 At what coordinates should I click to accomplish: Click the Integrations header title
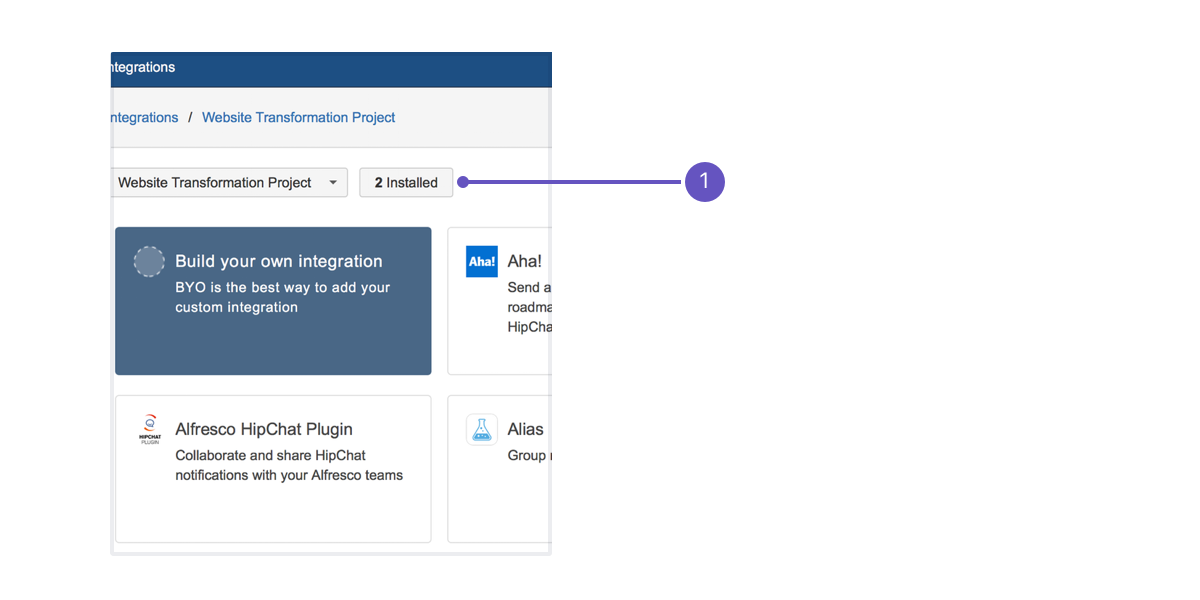click(x=143, y=68)
